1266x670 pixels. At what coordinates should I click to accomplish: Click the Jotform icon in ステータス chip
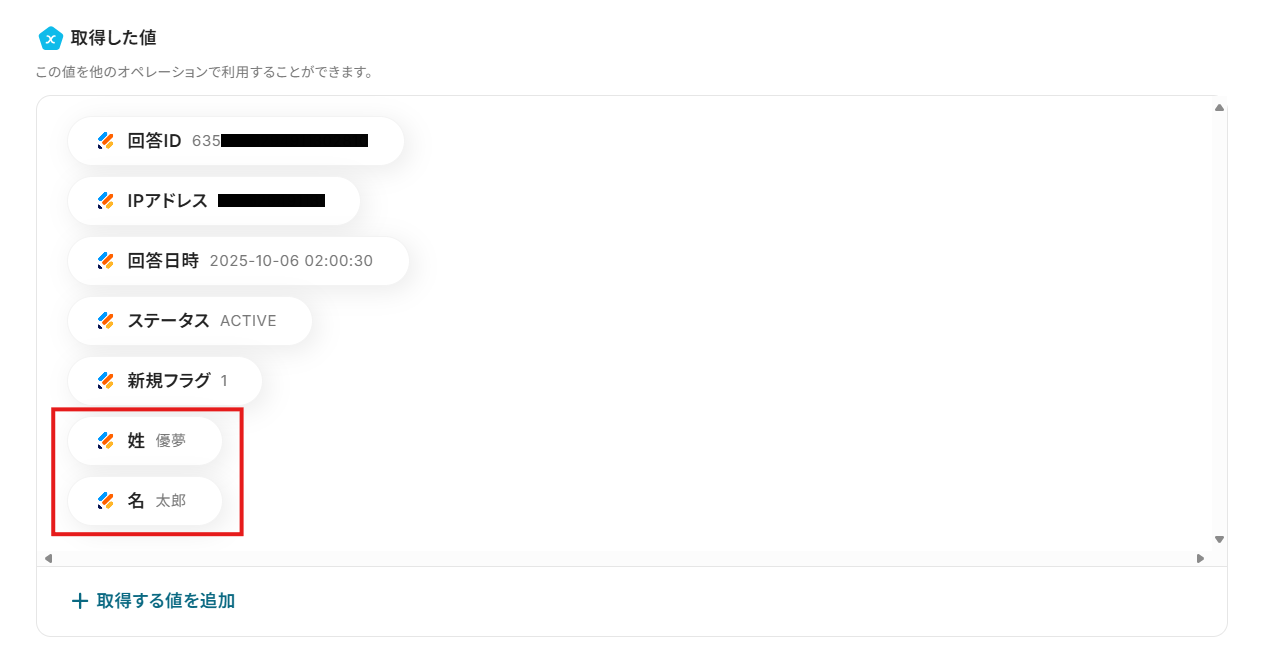point(106,321)
